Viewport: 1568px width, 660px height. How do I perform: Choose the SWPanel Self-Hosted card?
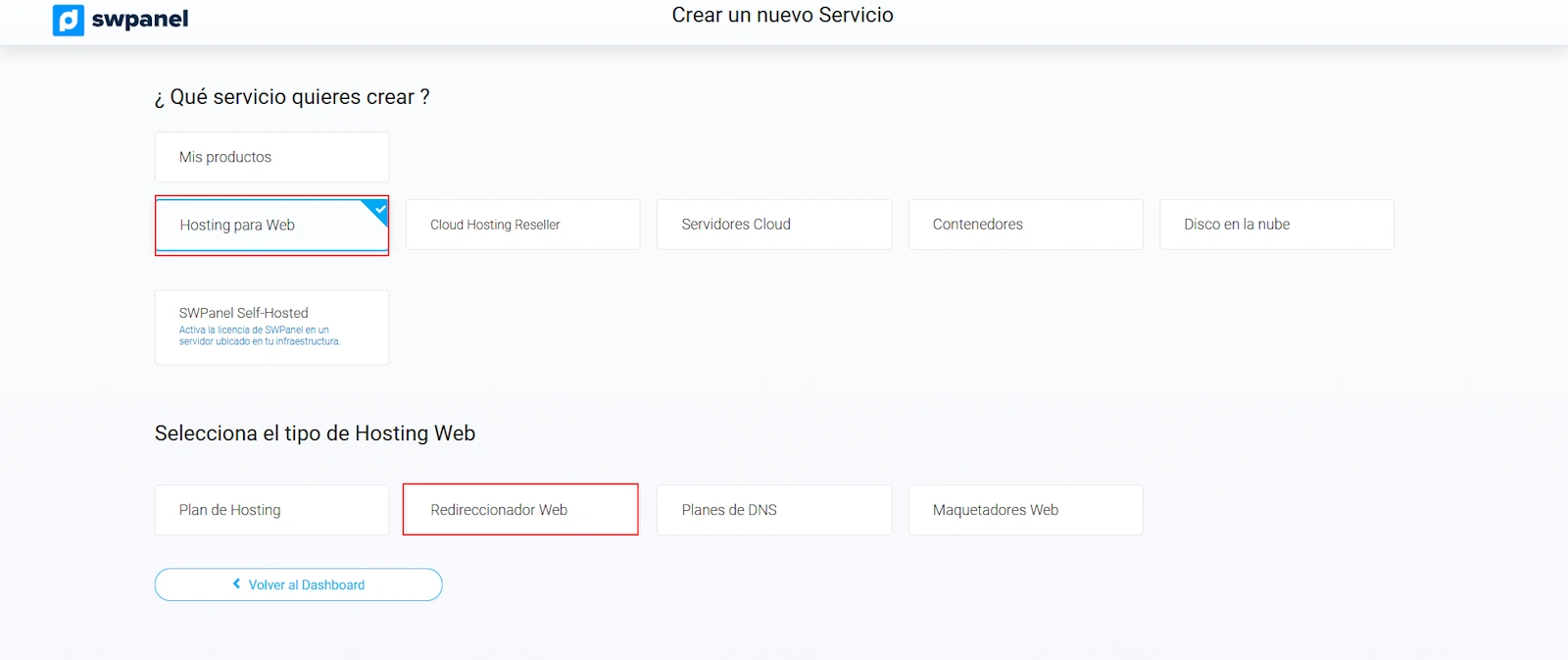(271, 314)
